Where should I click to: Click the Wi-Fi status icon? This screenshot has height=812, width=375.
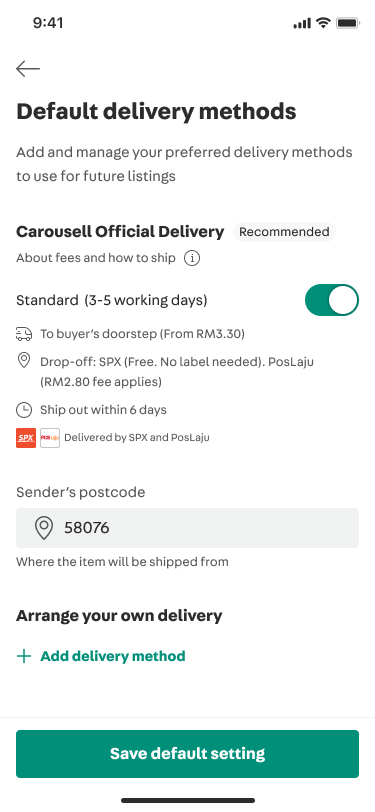click(x=324, y=23)
